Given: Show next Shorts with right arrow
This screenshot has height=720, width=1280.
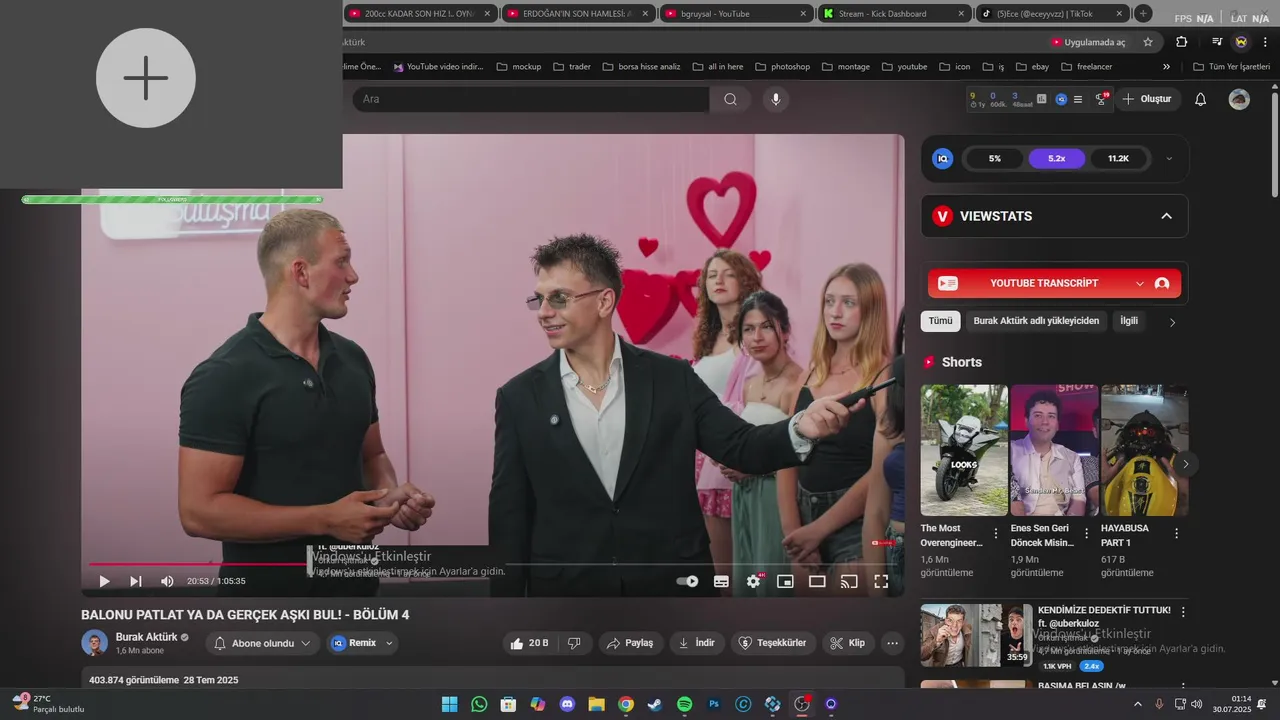Looking at the screenshot, I should tap(1185, 464).
